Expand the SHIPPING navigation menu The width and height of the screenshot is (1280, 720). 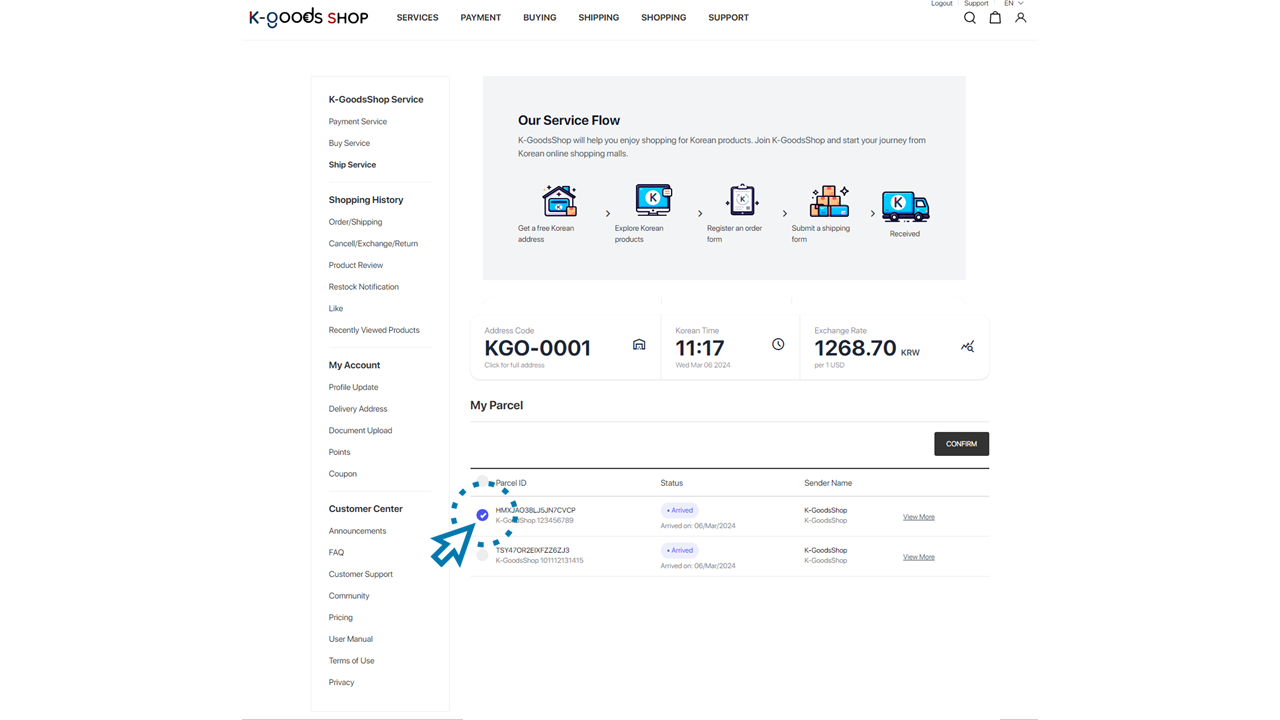pyautogui.click(x=598, y=18)
